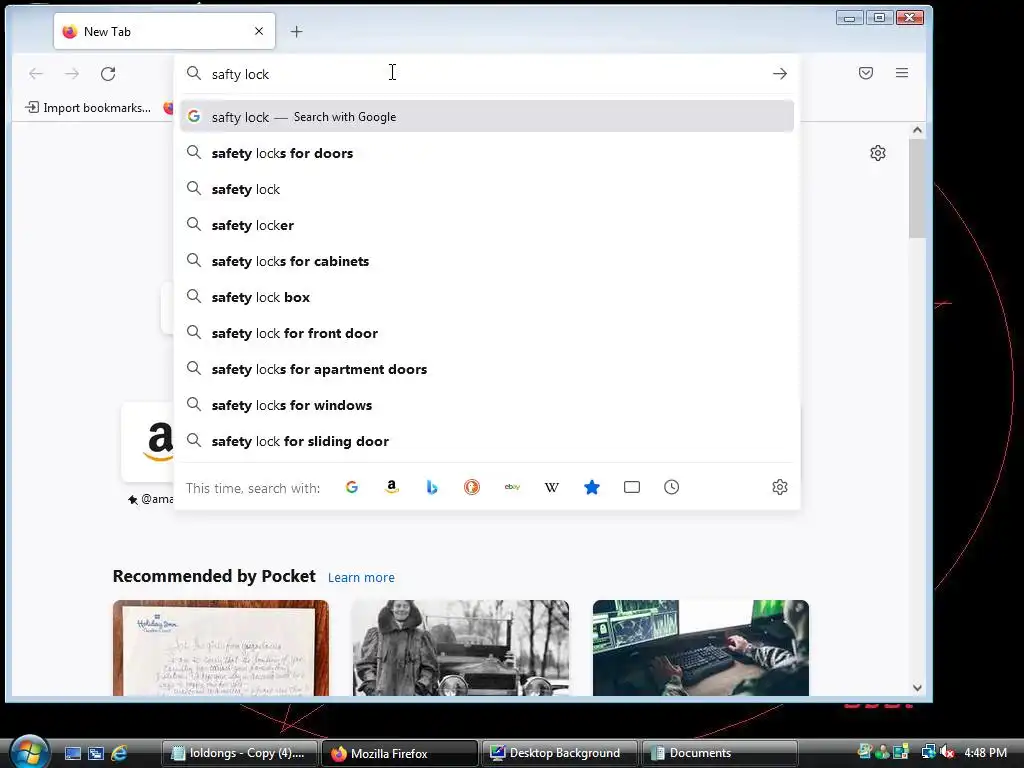
Task: Open Learn more link beside Pocket
Action: point(361,577)
